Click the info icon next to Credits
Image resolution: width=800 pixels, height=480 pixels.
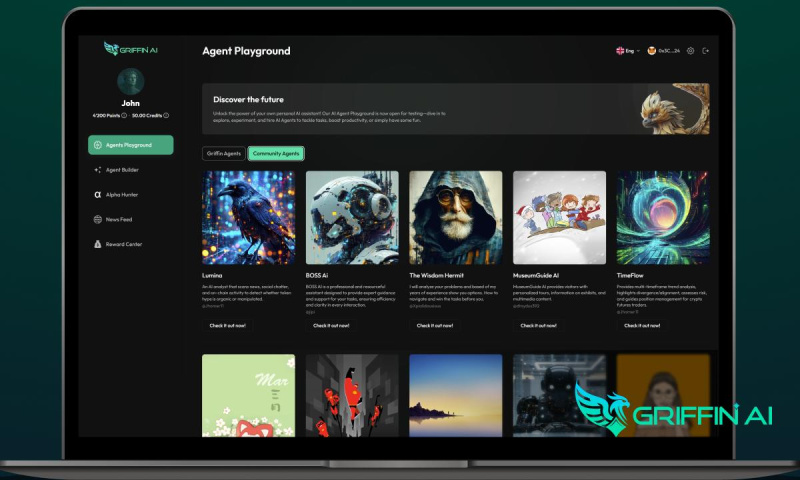pos(167,115)
